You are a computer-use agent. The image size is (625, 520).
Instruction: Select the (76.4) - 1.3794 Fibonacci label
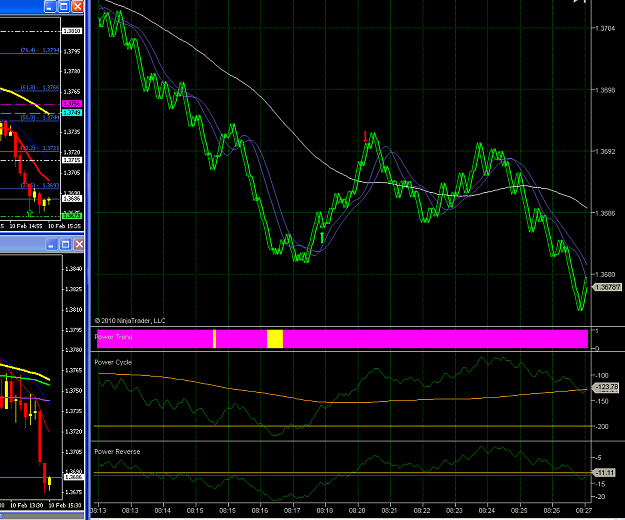coord(40,50)
